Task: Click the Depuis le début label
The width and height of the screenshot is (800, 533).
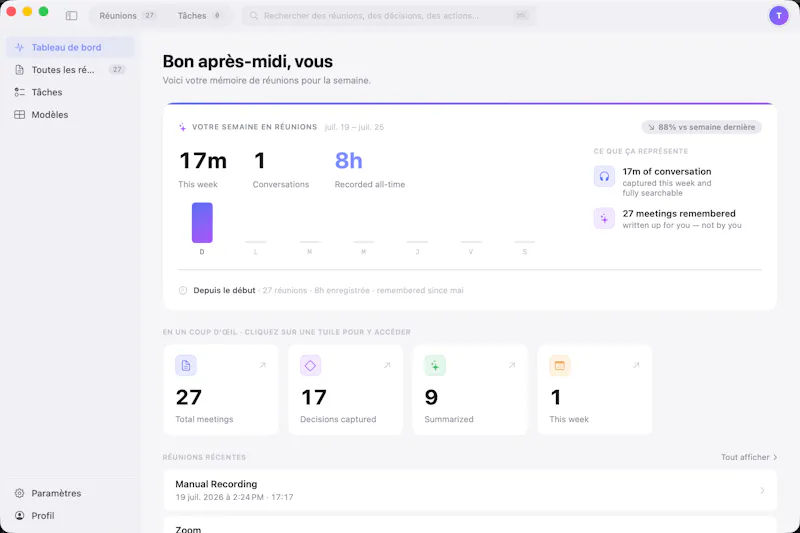Action: pos(224,290)
